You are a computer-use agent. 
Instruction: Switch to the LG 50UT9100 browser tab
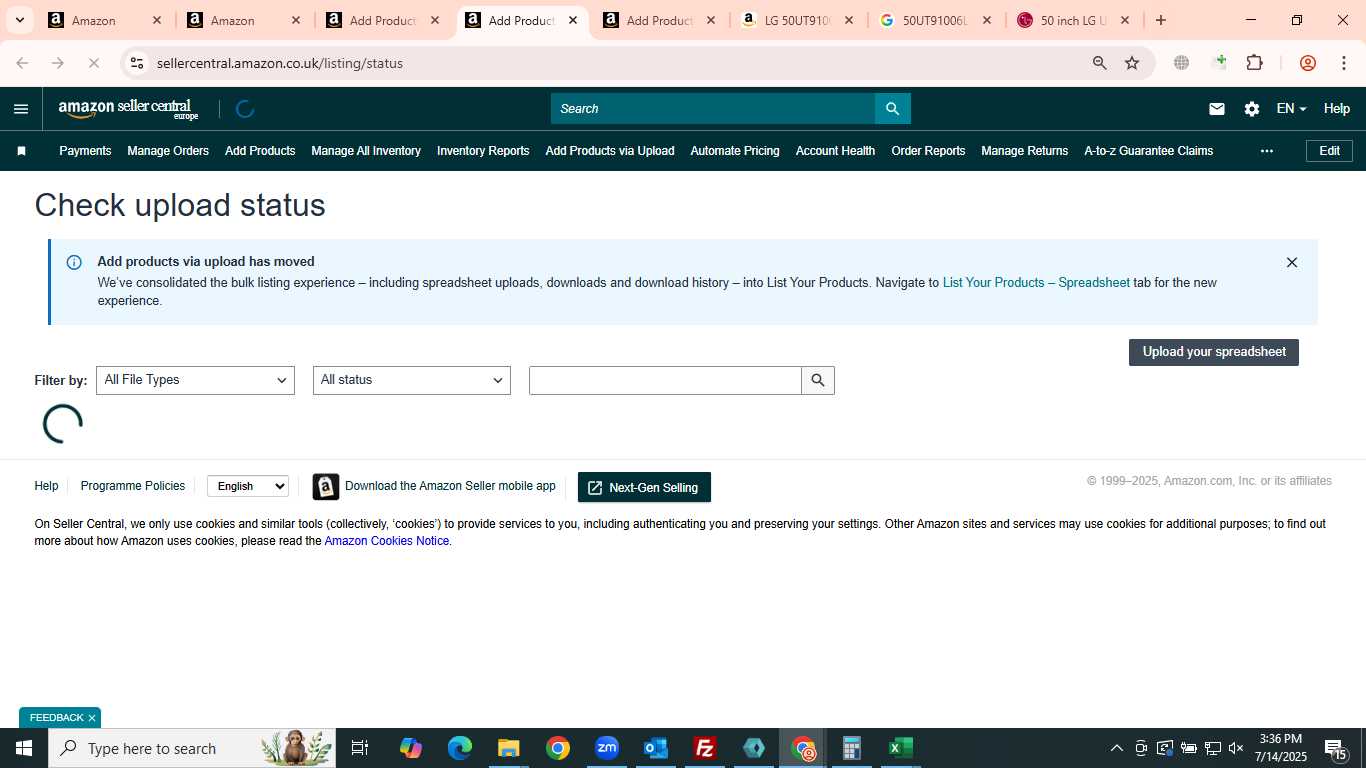[x=797, y=20]
